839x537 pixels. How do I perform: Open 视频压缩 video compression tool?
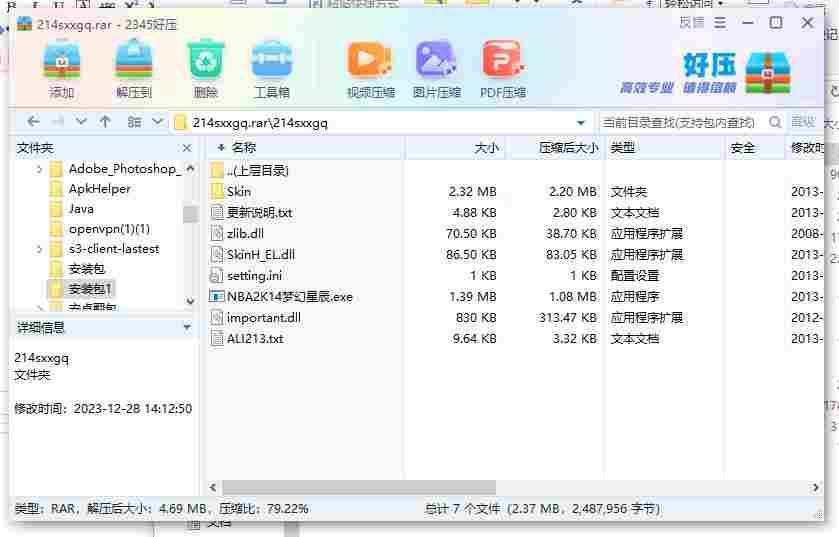[370, 70]
